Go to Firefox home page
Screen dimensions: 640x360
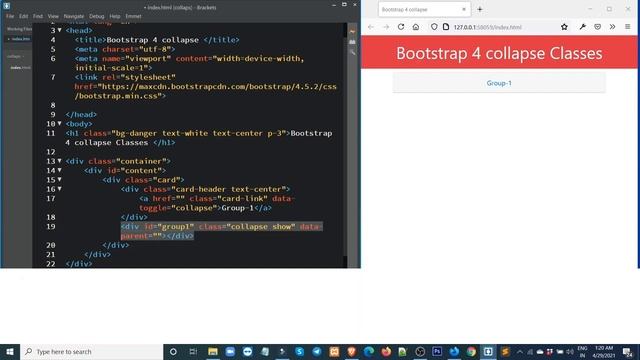point(416,27)
